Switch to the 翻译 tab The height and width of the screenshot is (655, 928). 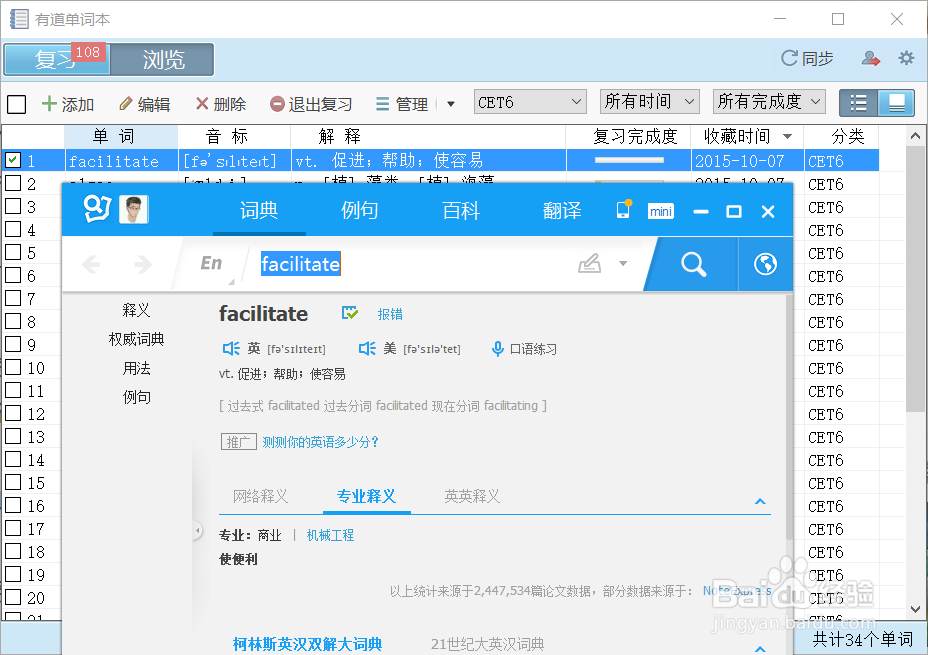[562, 211]
